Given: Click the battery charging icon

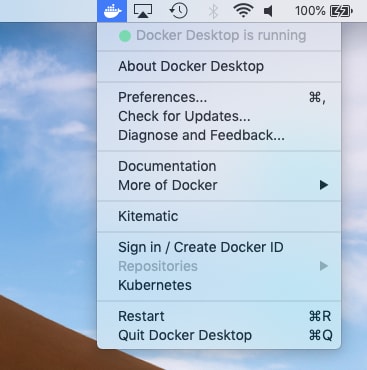Looking at the screenshot, I should pos(341,11).
